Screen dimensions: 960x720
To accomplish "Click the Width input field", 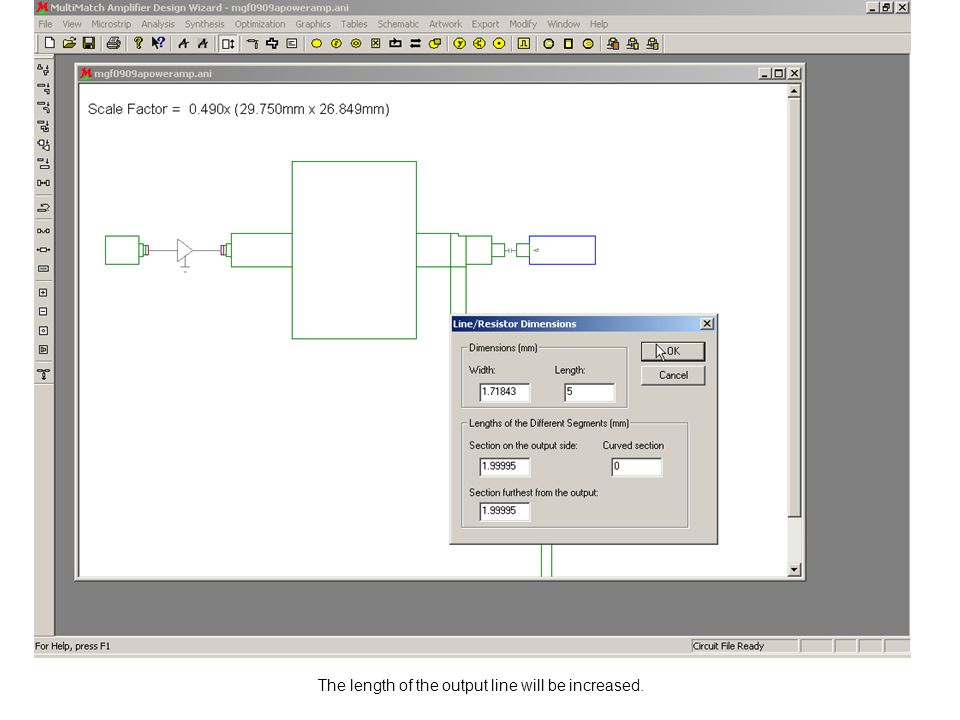I will pos(504,392).
